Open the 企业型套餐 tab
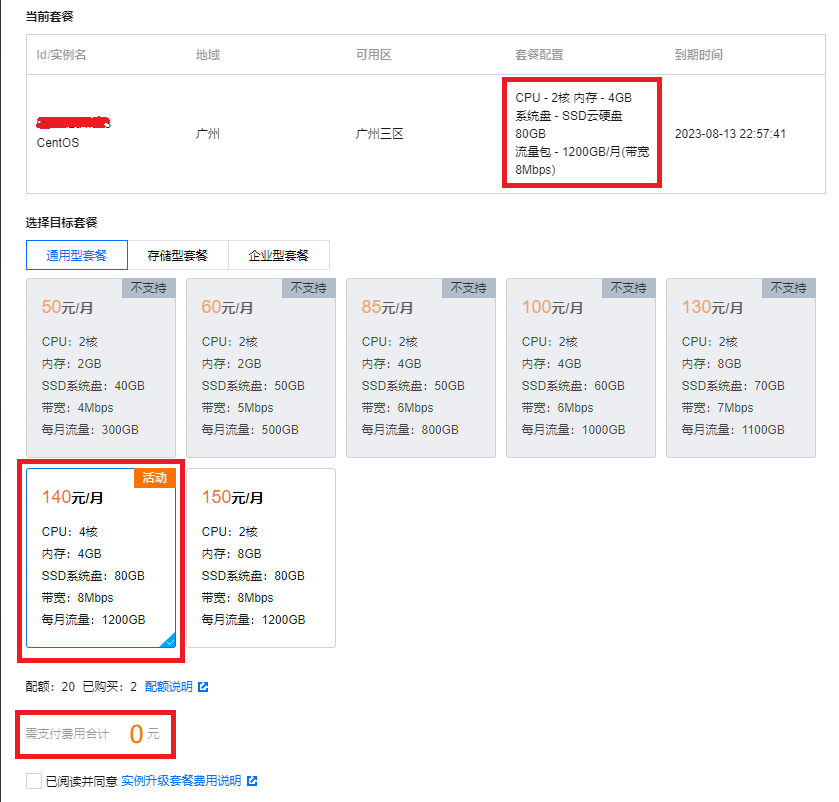Image resolution: width=839 pixels, height=802 pixels. click(279, 255)
